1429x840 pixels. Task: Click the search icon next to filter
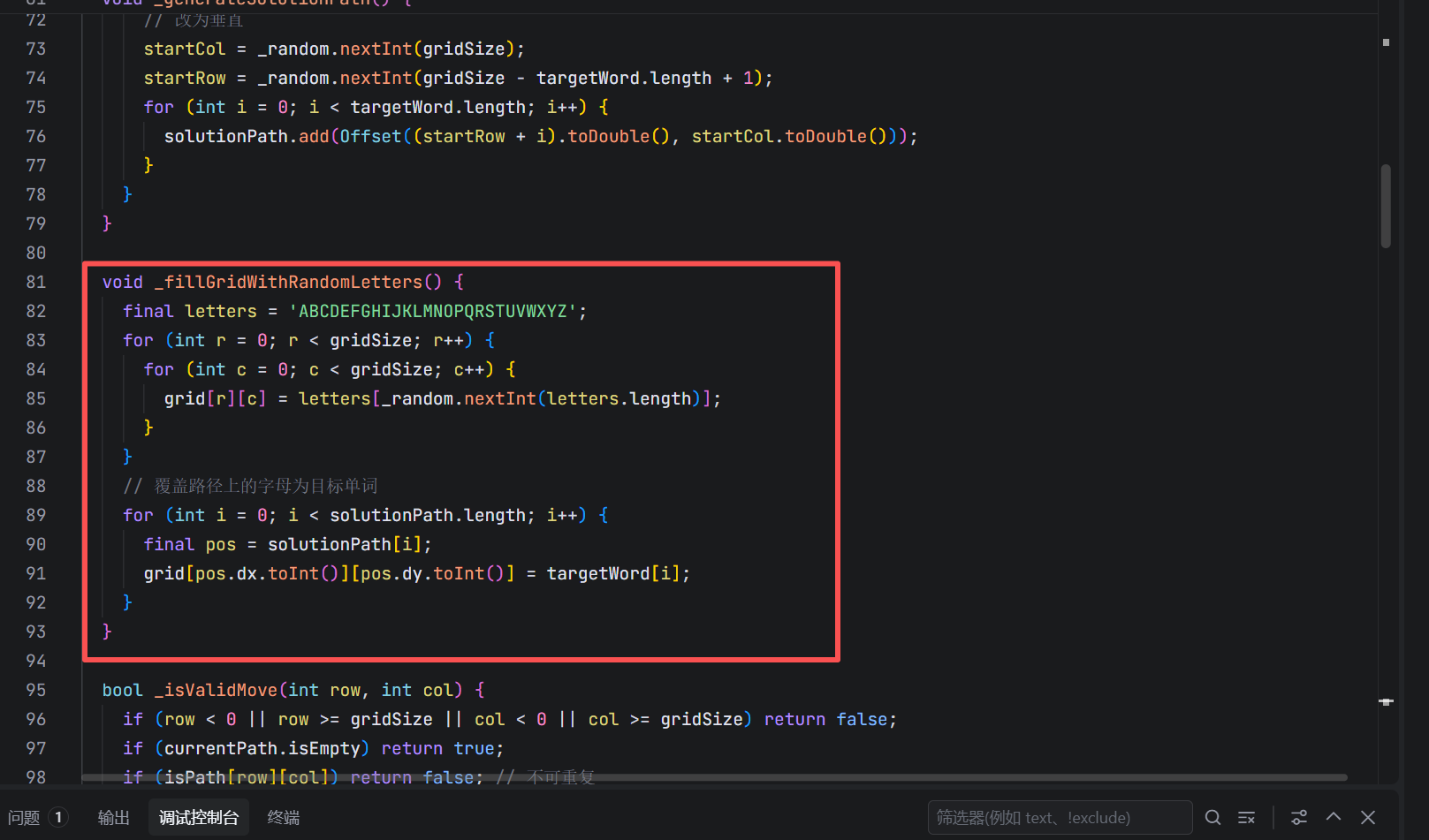[x=1213, y=818]
